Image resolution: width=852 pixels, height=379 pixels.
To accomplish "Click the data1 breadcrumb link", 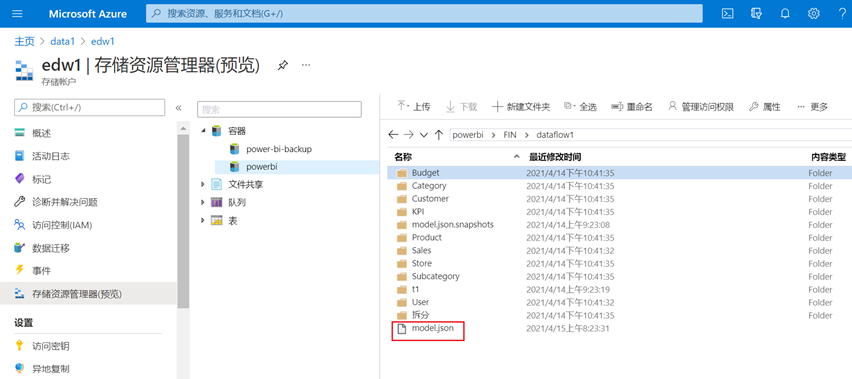I will 62,41.
